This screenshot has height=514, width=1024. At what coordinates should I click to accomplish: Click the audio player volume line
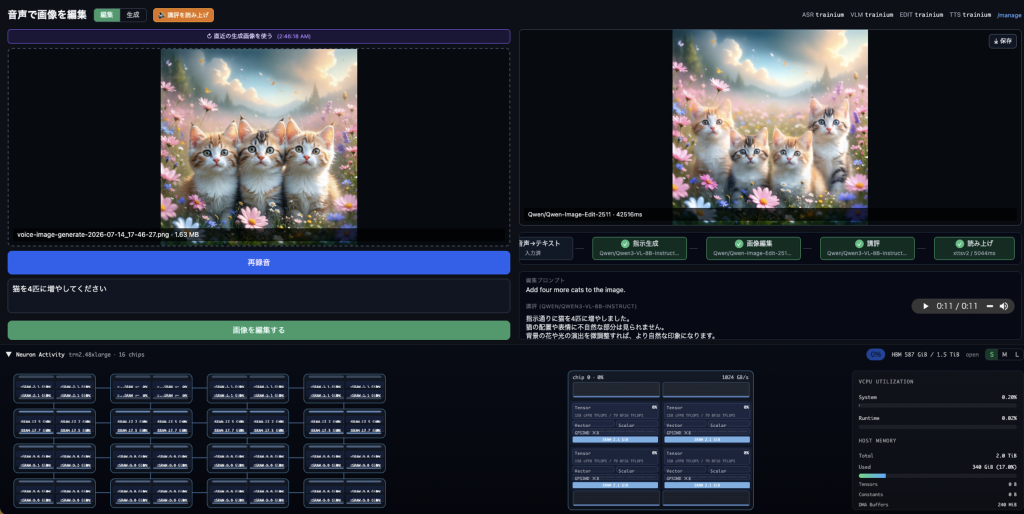[989, 306]
